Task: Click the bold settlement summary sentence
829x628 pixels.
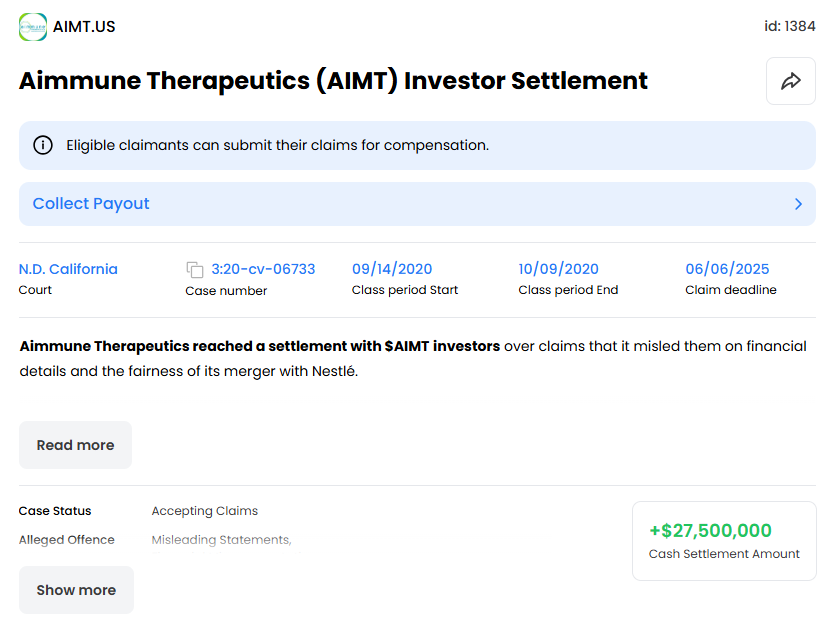Action: (x=260, y=346)
